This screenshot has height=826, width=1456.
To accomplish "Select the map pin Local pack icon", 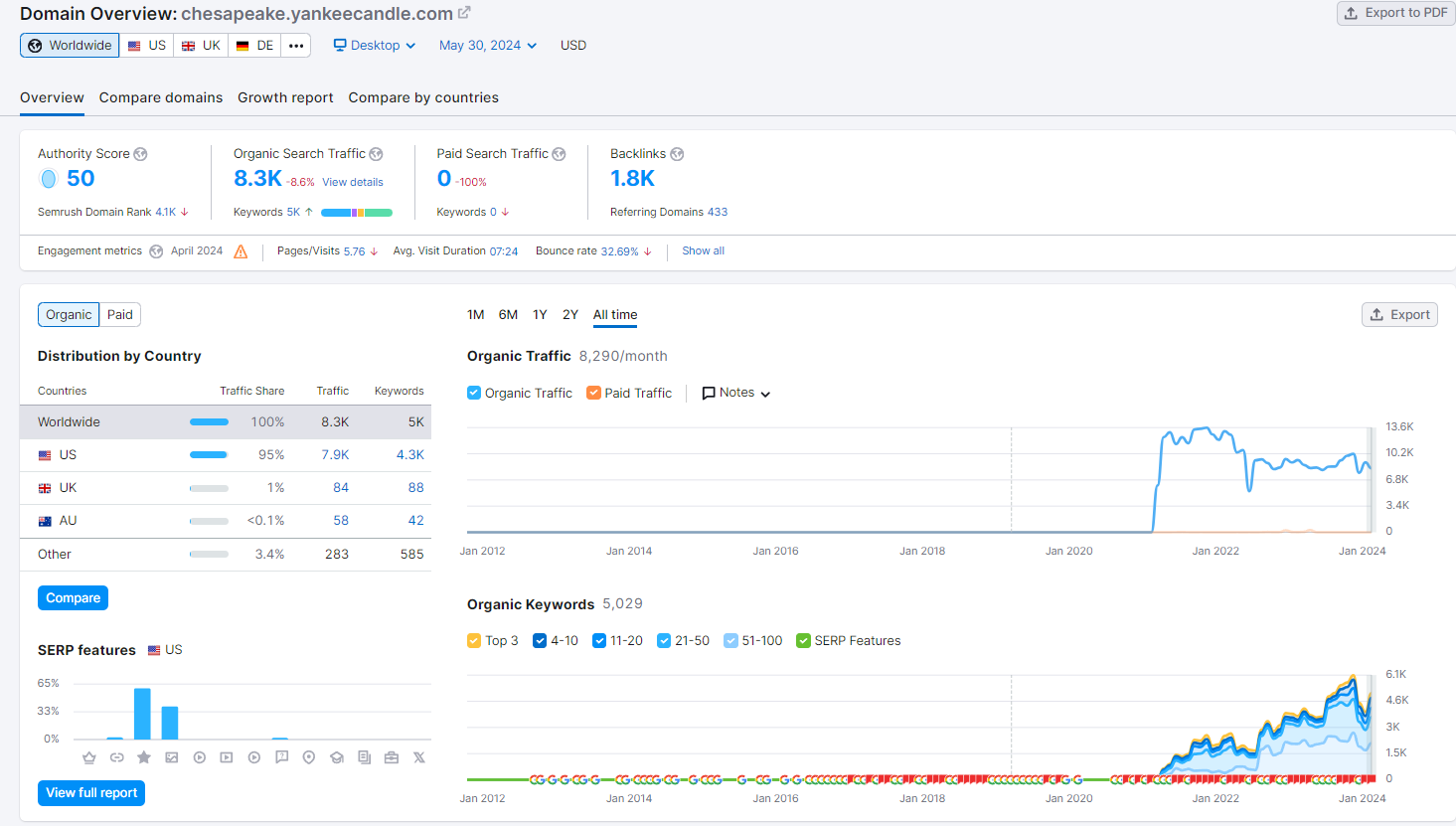I will (309, 757).
